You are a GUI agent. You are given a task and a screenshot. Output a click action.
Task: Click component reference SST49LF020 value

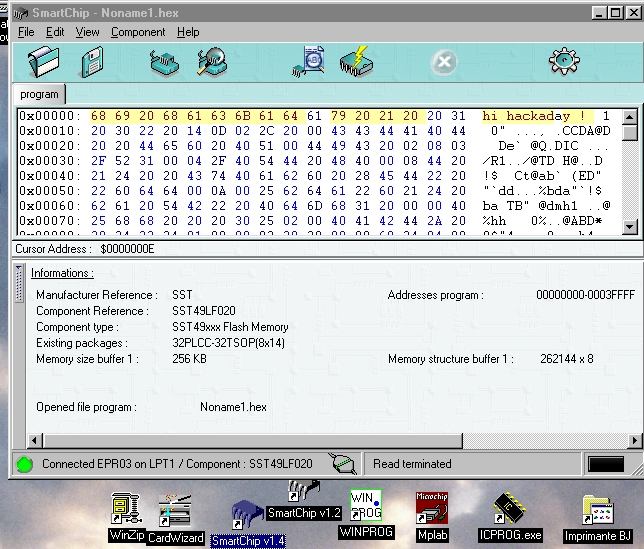point(204,311)
